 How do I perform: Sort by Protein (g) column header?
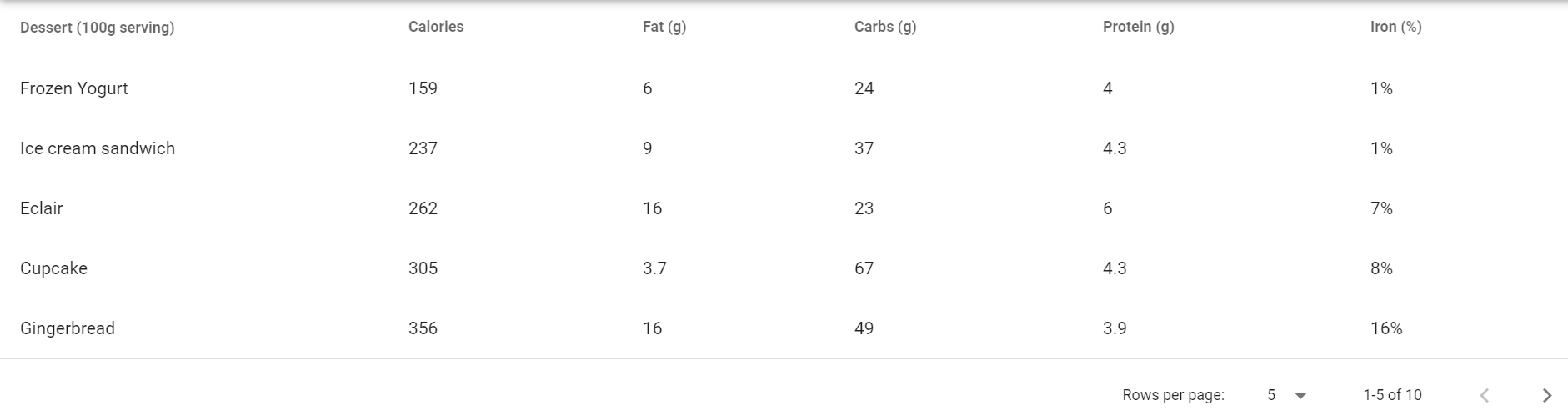tap(1139, 27)
